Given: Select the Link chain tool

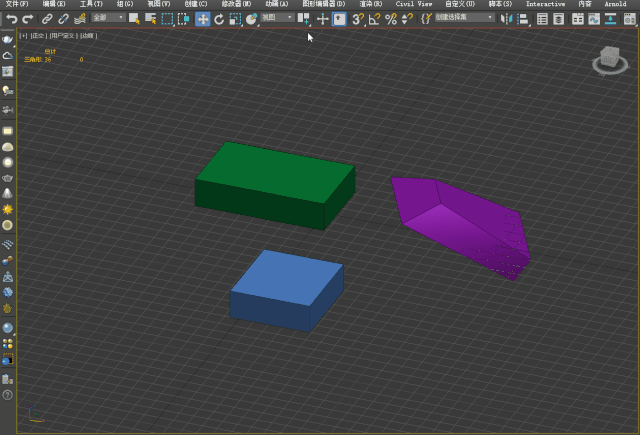Looking at the screenshot, I should [x=47, y=19].
